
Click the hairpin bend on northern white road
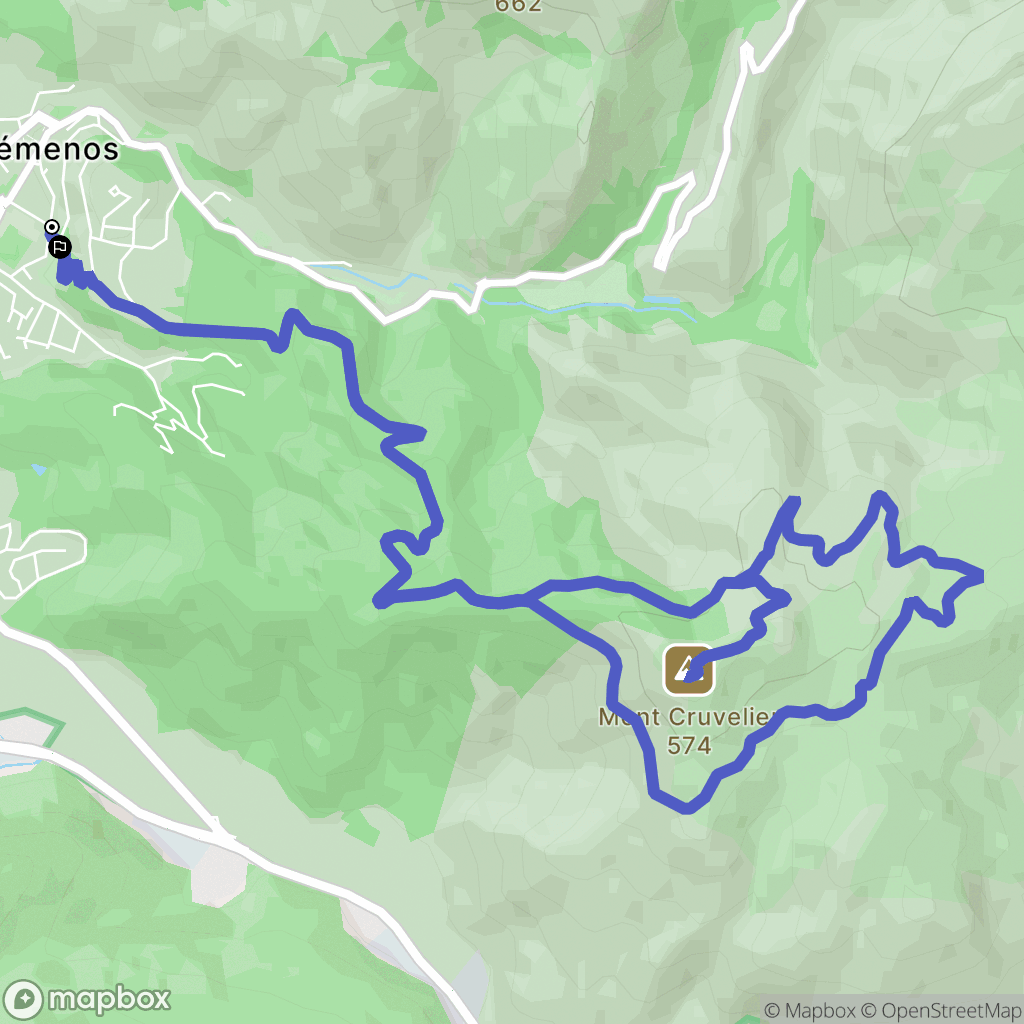pos(747,51)
